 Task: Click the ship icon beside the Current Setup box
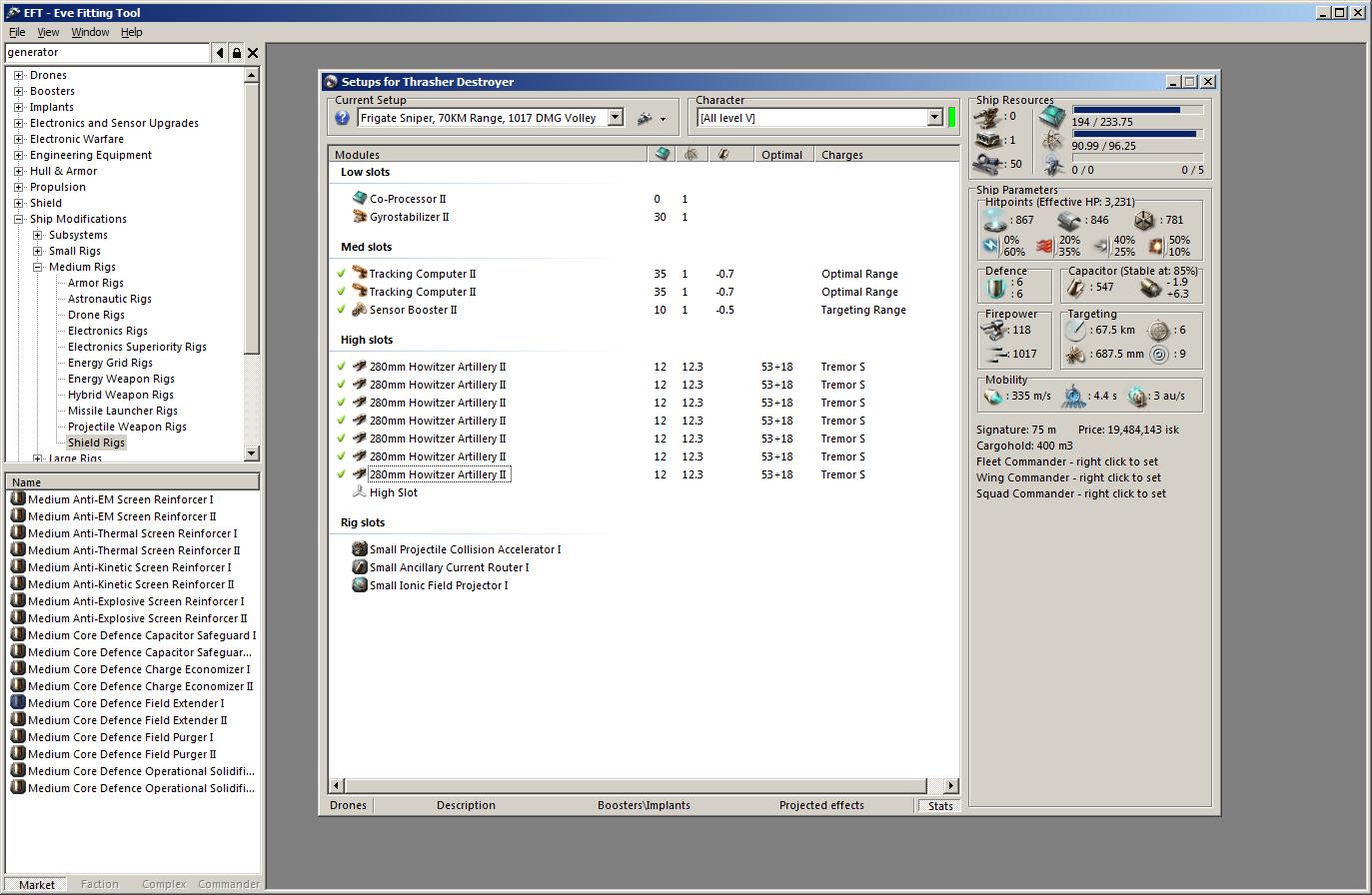(646, 118)
